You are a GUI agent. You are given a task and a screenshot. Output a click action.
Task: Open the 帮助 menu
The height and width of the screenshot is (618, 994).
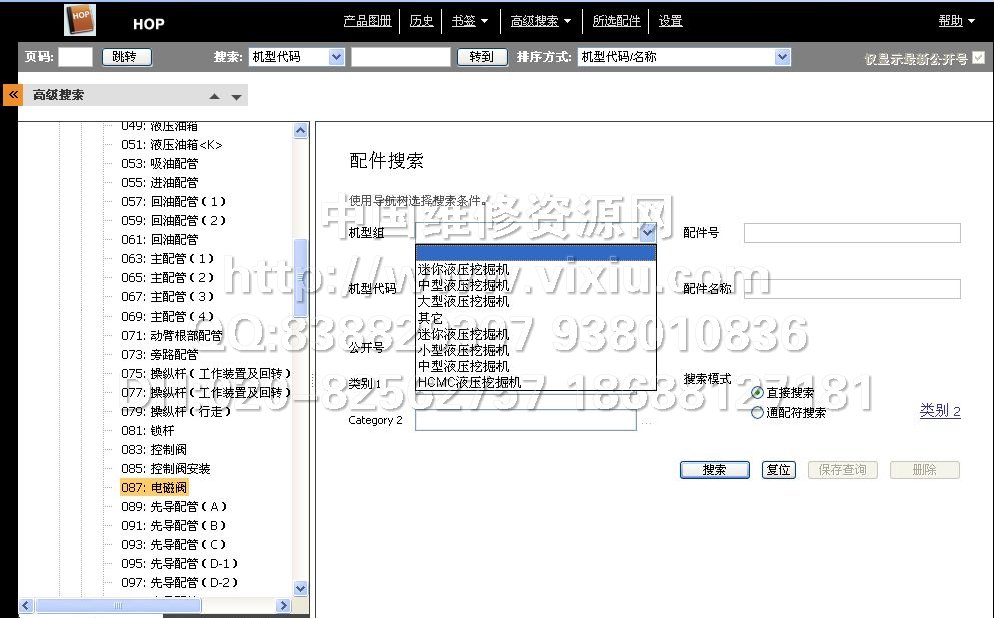[955, 21]
